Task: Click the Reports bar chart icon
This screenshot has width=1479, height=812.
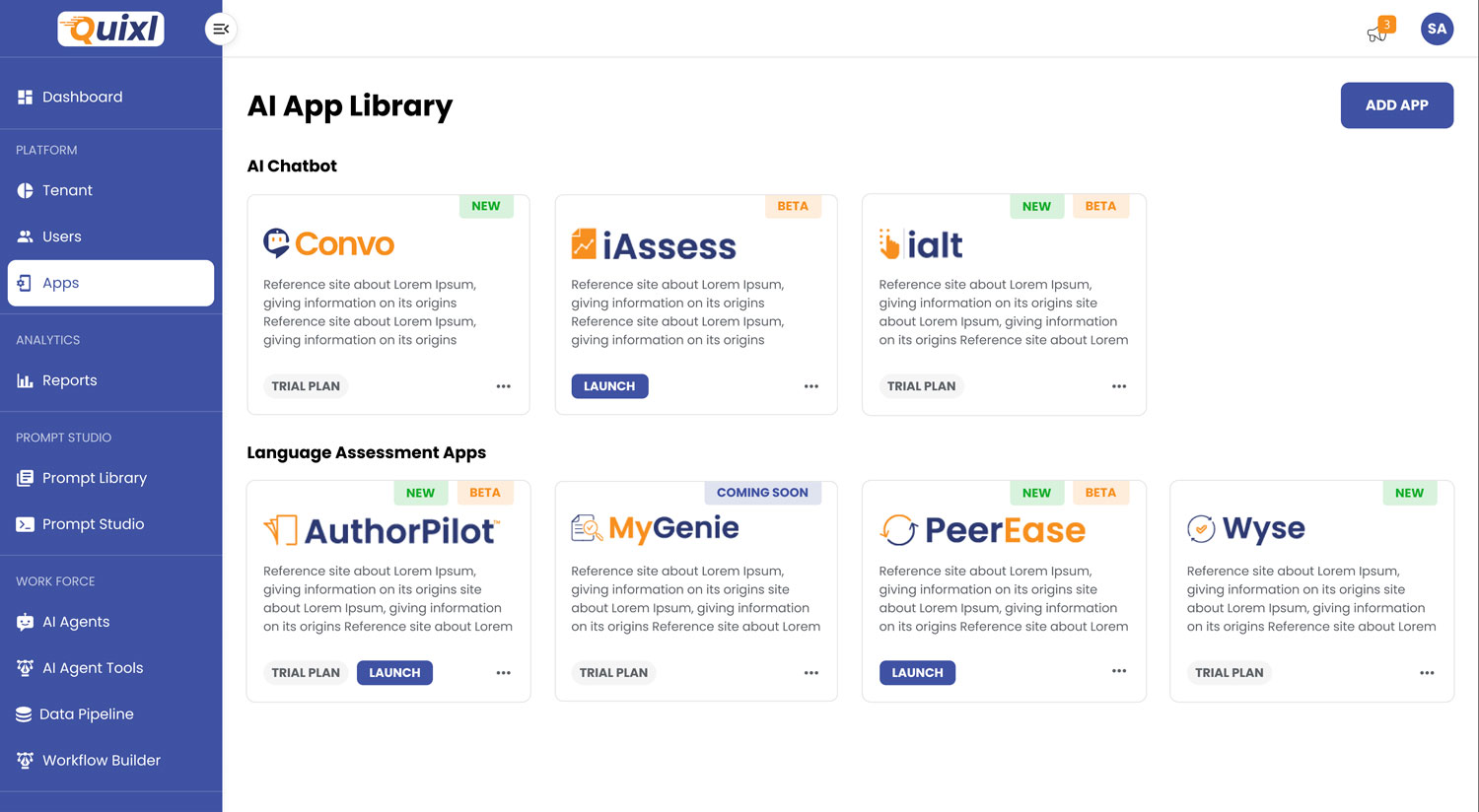Action: click(x=26, y=380)
